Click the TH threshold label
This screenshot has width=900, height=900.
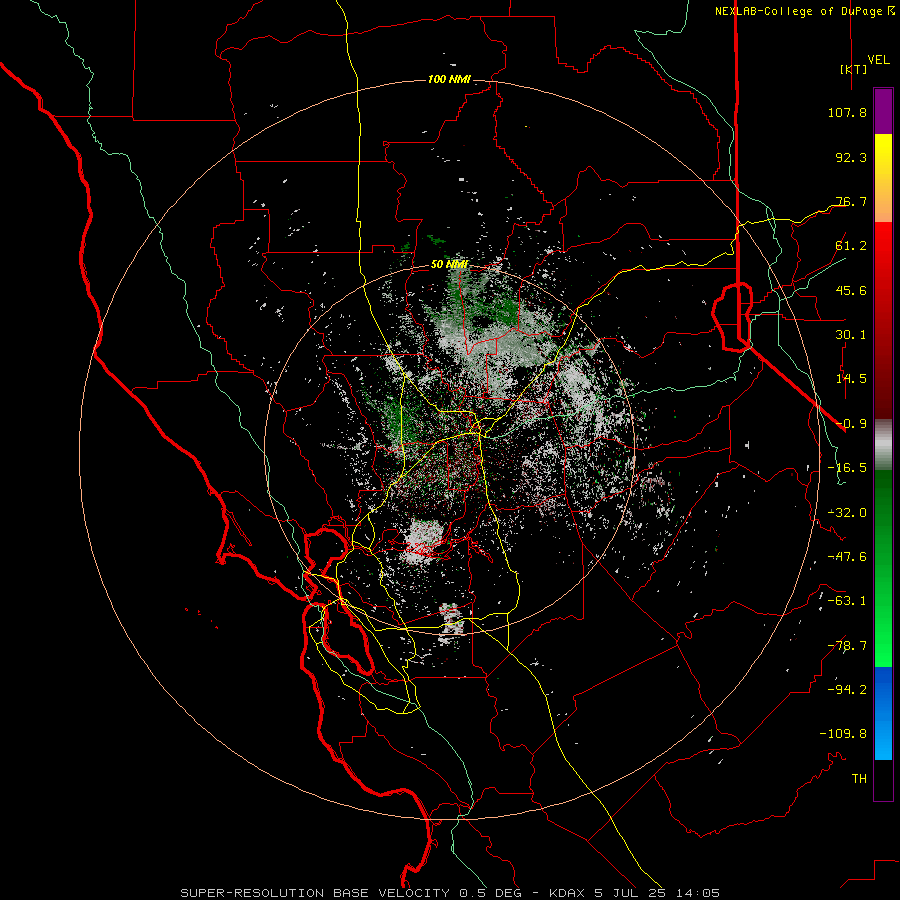pos(859,779)
